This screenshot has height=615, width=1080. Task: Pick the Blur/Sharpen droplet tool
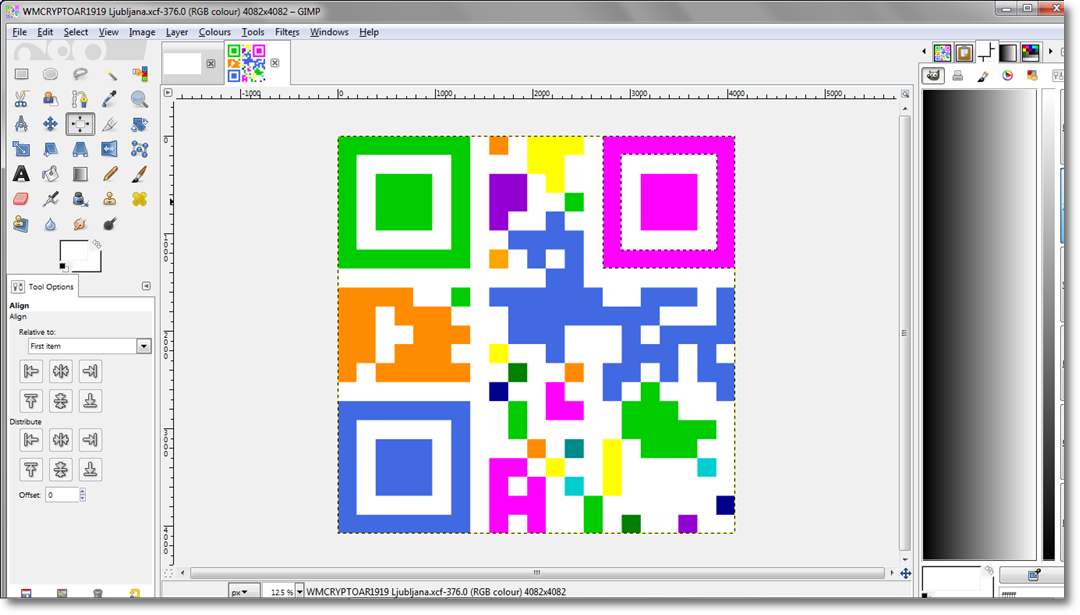tap(50, 224)
